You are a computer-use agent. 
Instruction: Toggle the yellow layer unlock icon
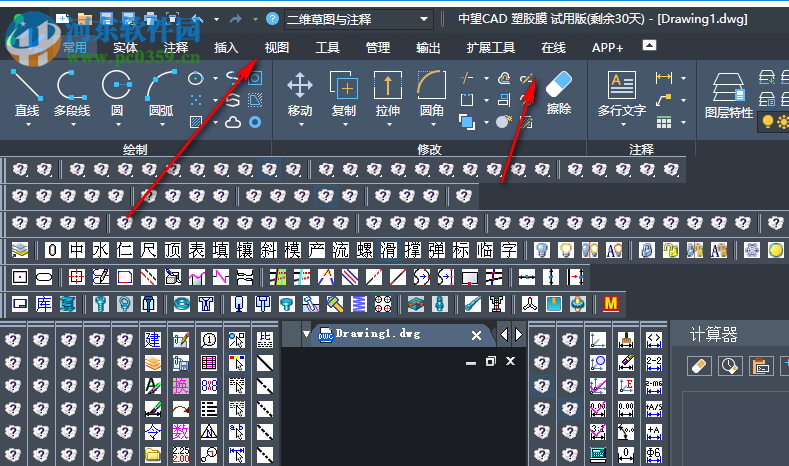671,250
